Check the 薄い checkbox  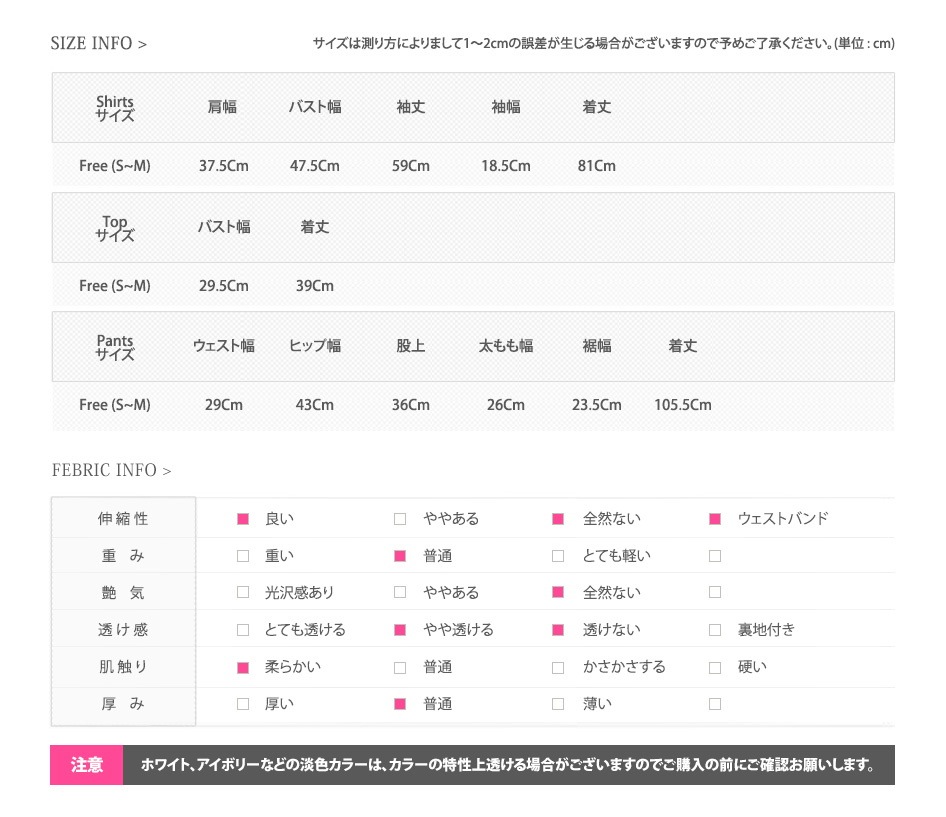[x=558, y=704]
